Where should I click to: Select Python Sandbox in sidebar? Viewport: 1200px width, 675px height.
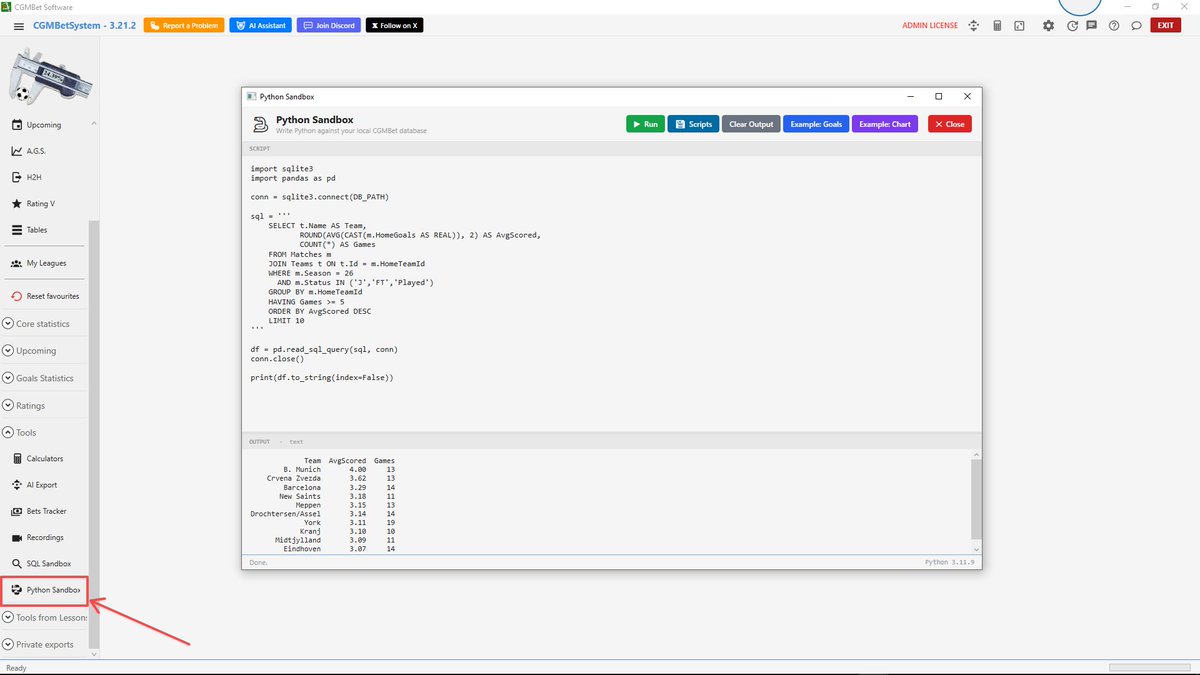[x=45, y=590]
